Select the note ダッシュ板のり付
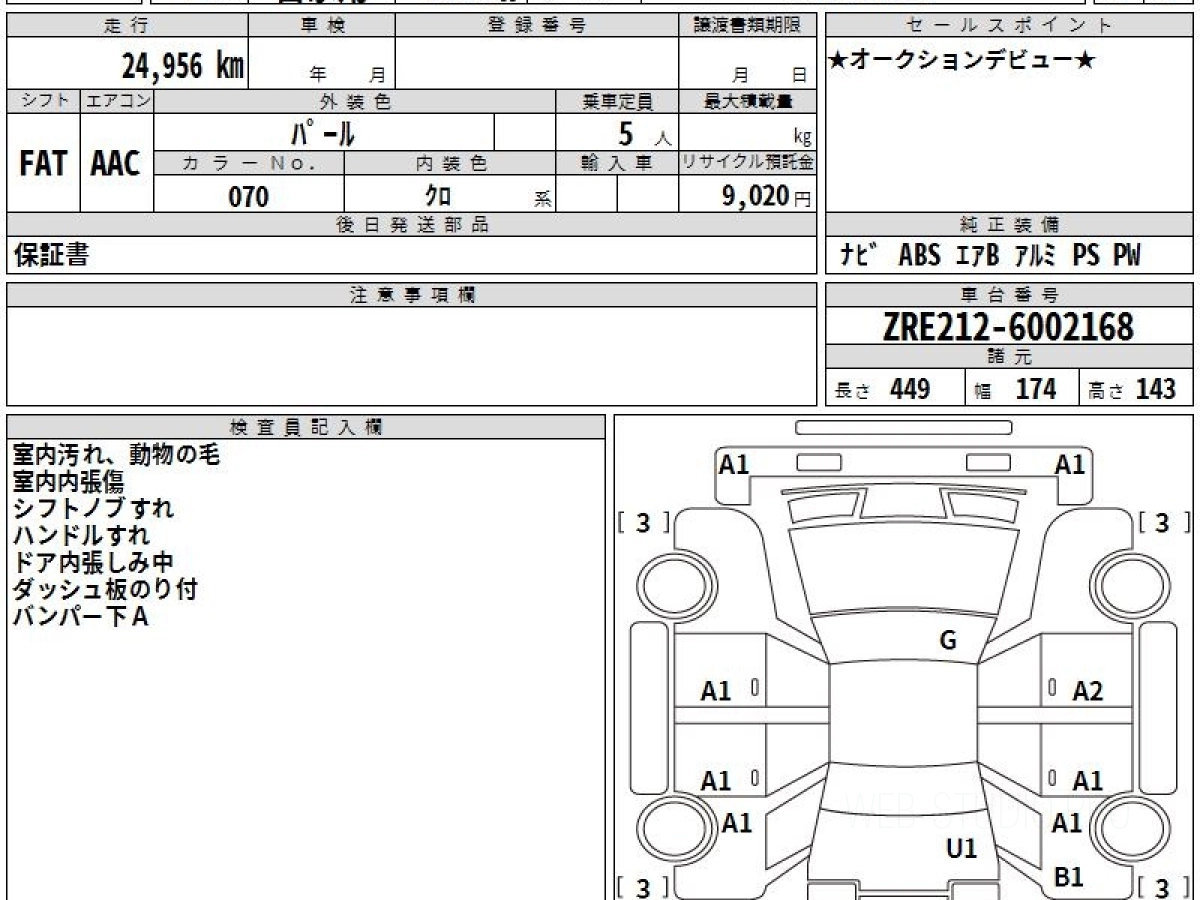Image resolution: width=1200 pixels, height=900 pixels. [104, 590]
